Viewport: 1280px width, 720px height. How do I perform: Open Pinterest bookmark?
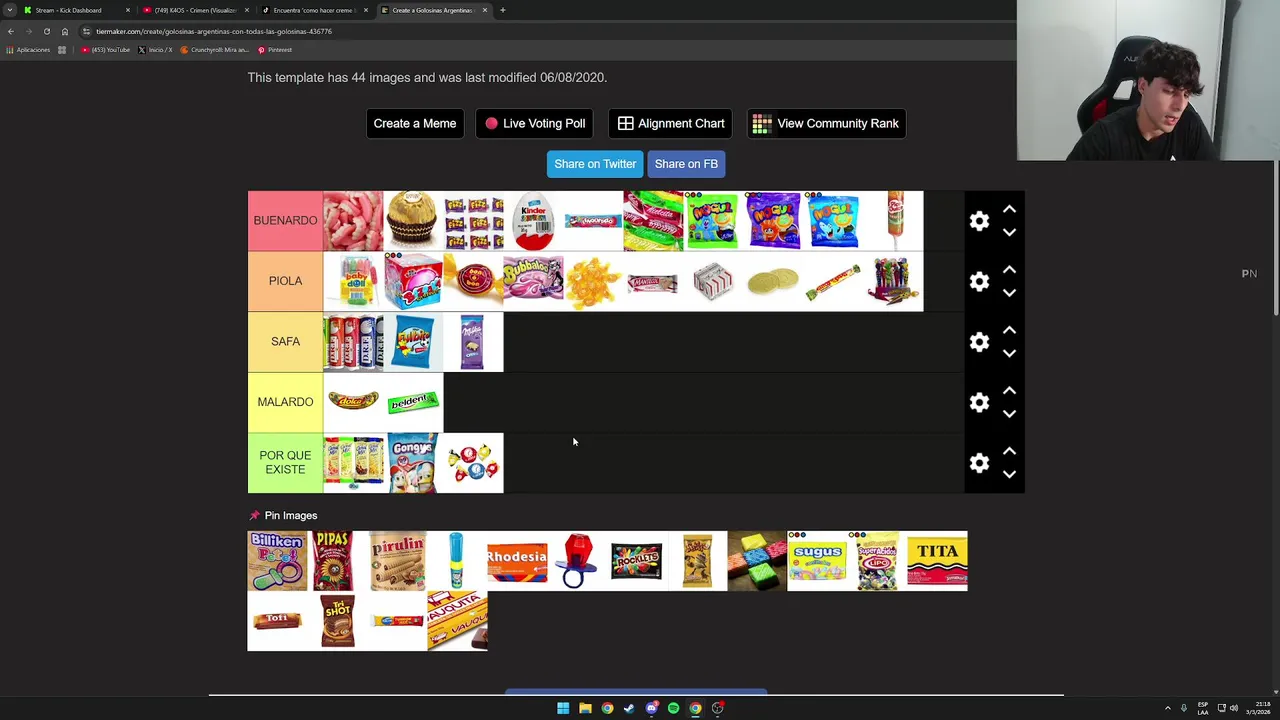tap(275, 50)
